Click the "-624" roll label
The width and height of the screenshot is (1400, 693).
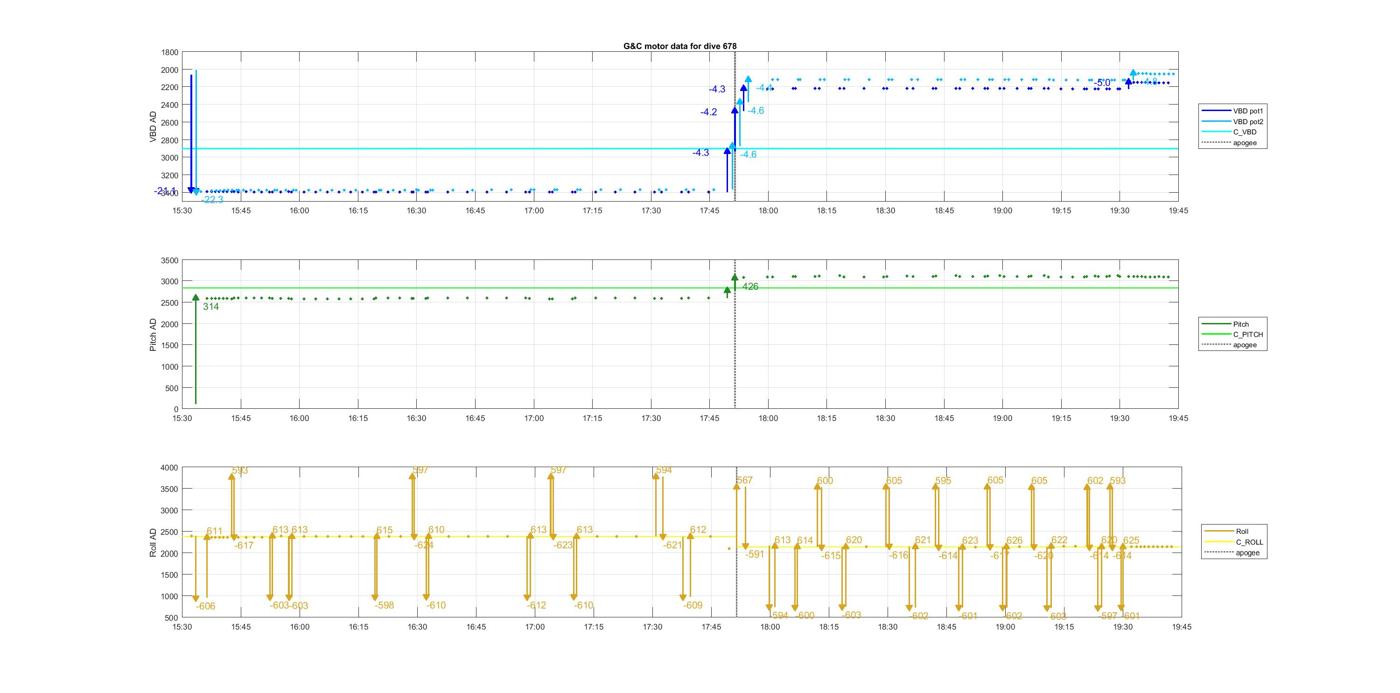click(424, 545)
